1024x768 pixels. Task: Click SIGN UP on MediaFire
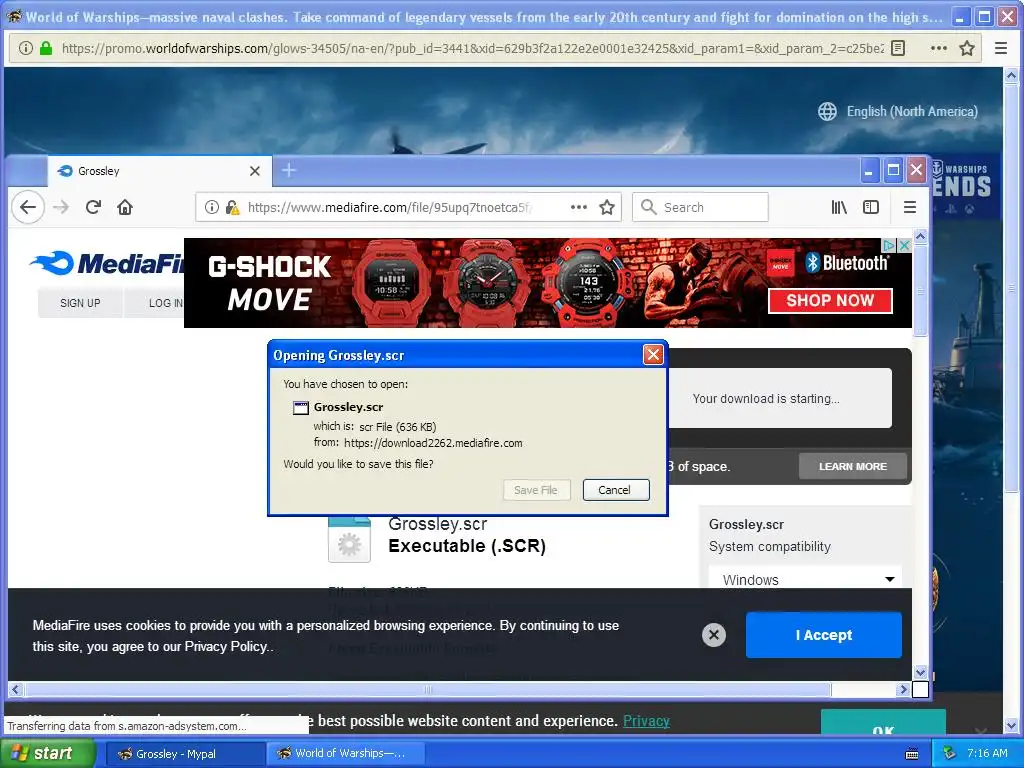(x=80, y=303)
